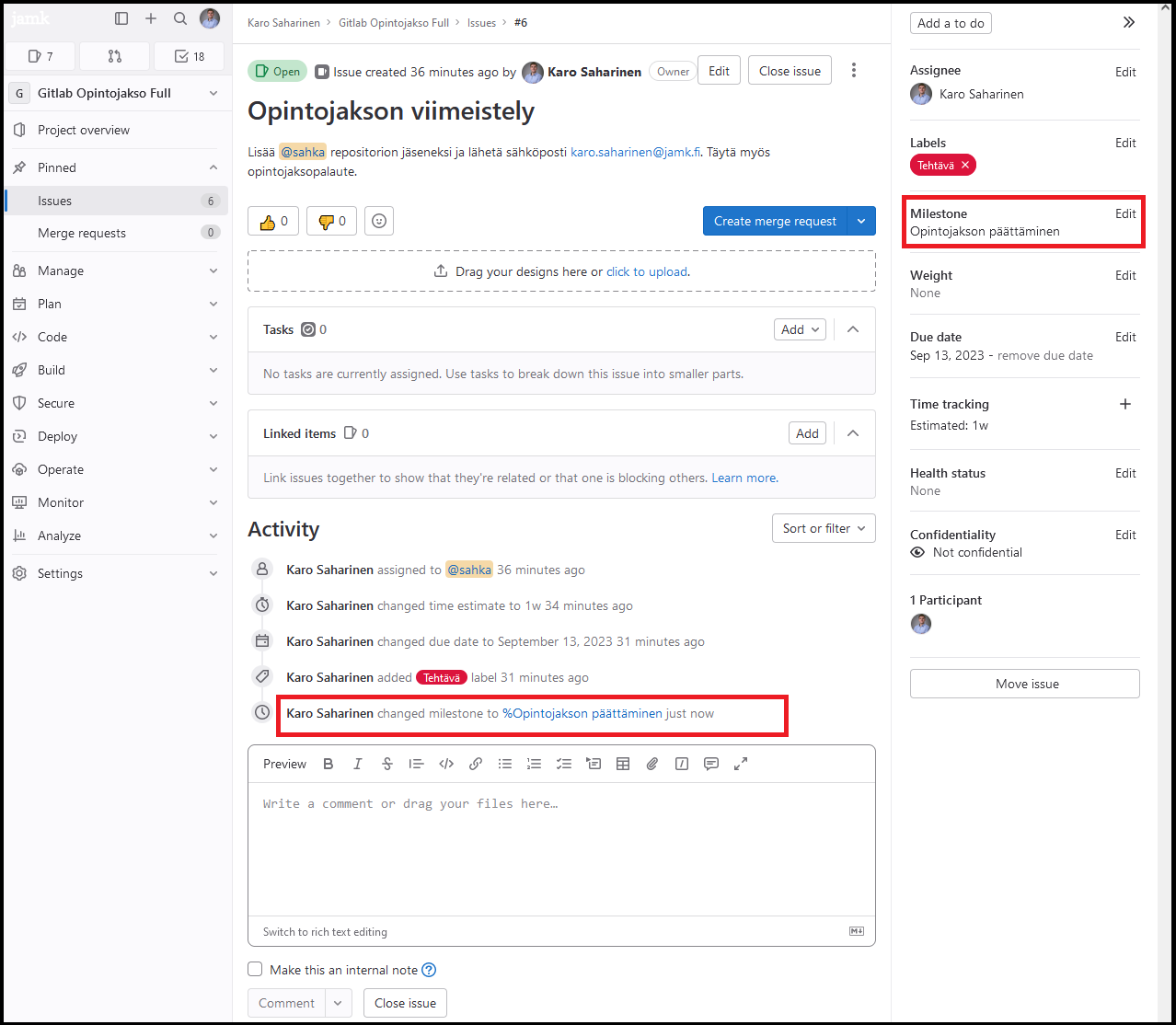
Task: Check the Make this an internal note box
Action: click(x=255, y=969)
